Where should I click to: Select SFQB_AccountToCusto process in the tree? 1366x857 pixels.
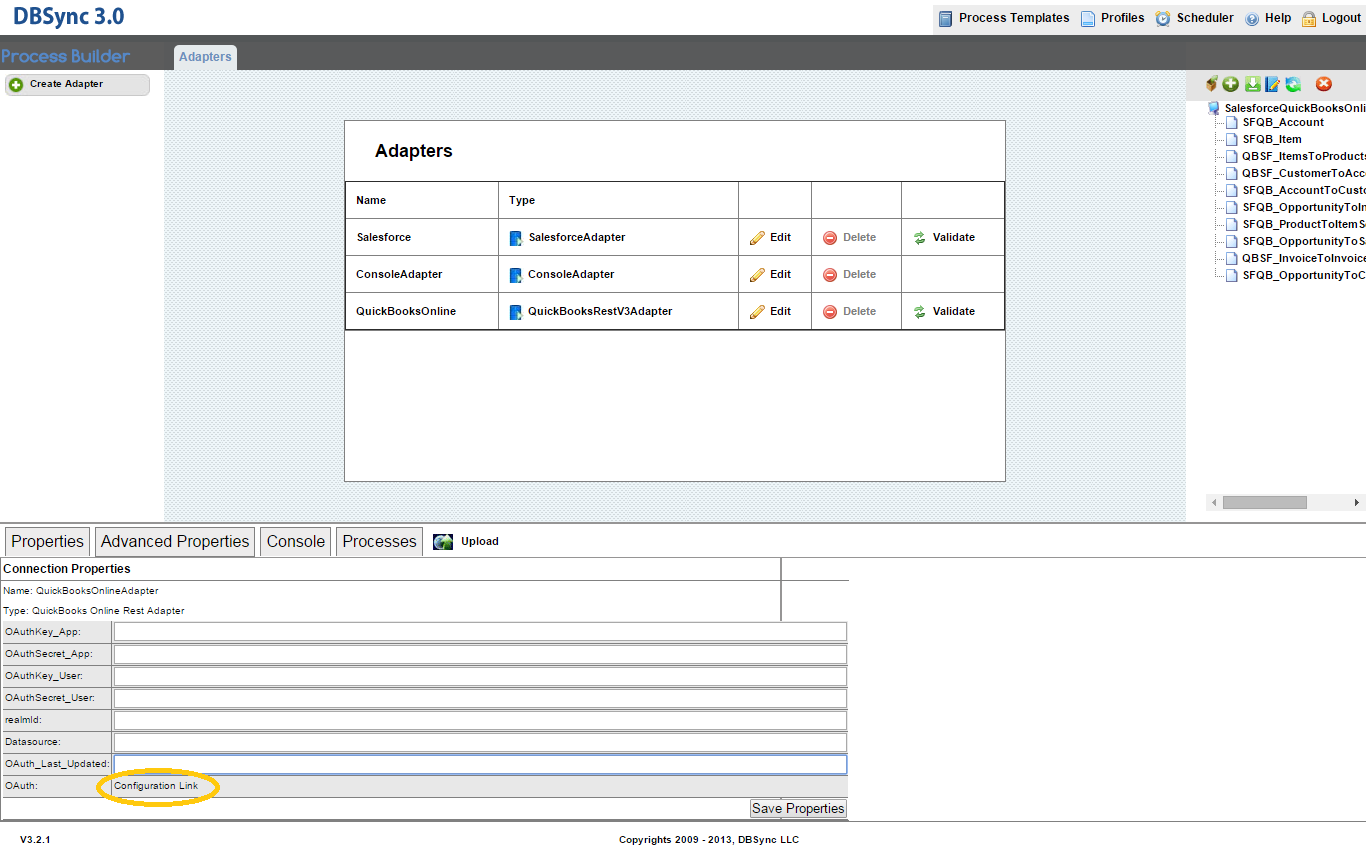[x=1304, y=190]
